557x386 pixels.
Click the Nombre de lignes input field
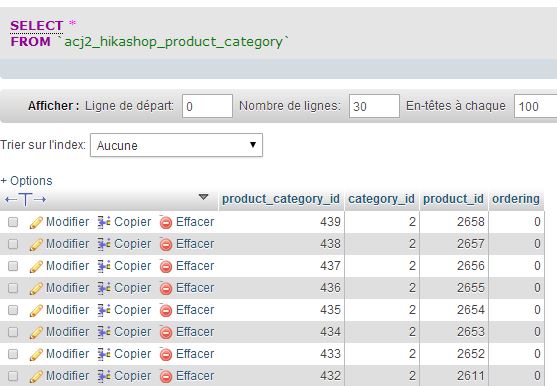click(x=374, y=106)
